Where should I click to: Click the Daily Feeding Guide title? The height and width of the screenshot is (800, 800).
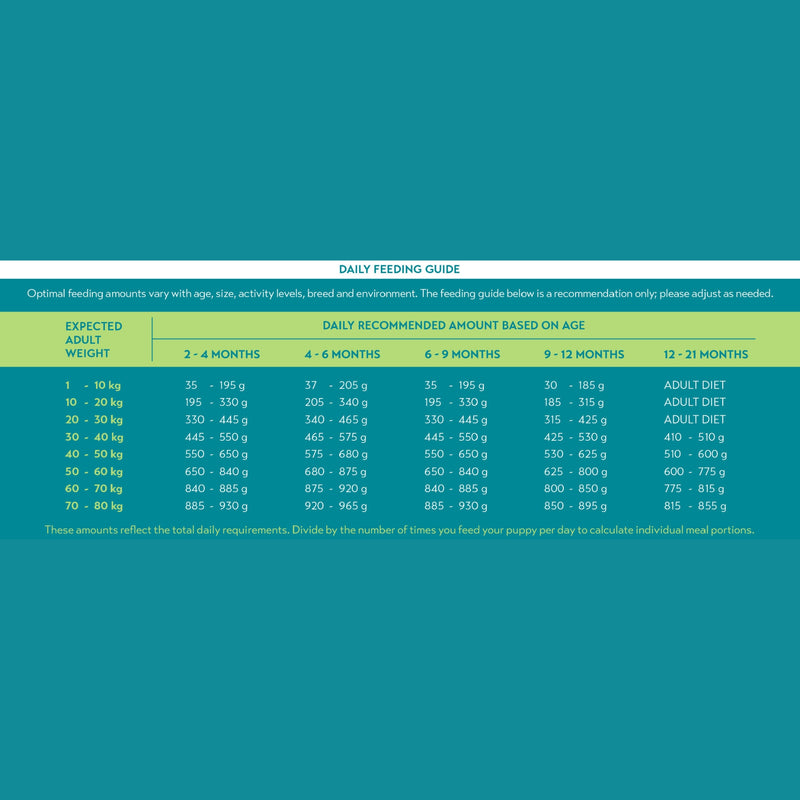pos(399,269)
